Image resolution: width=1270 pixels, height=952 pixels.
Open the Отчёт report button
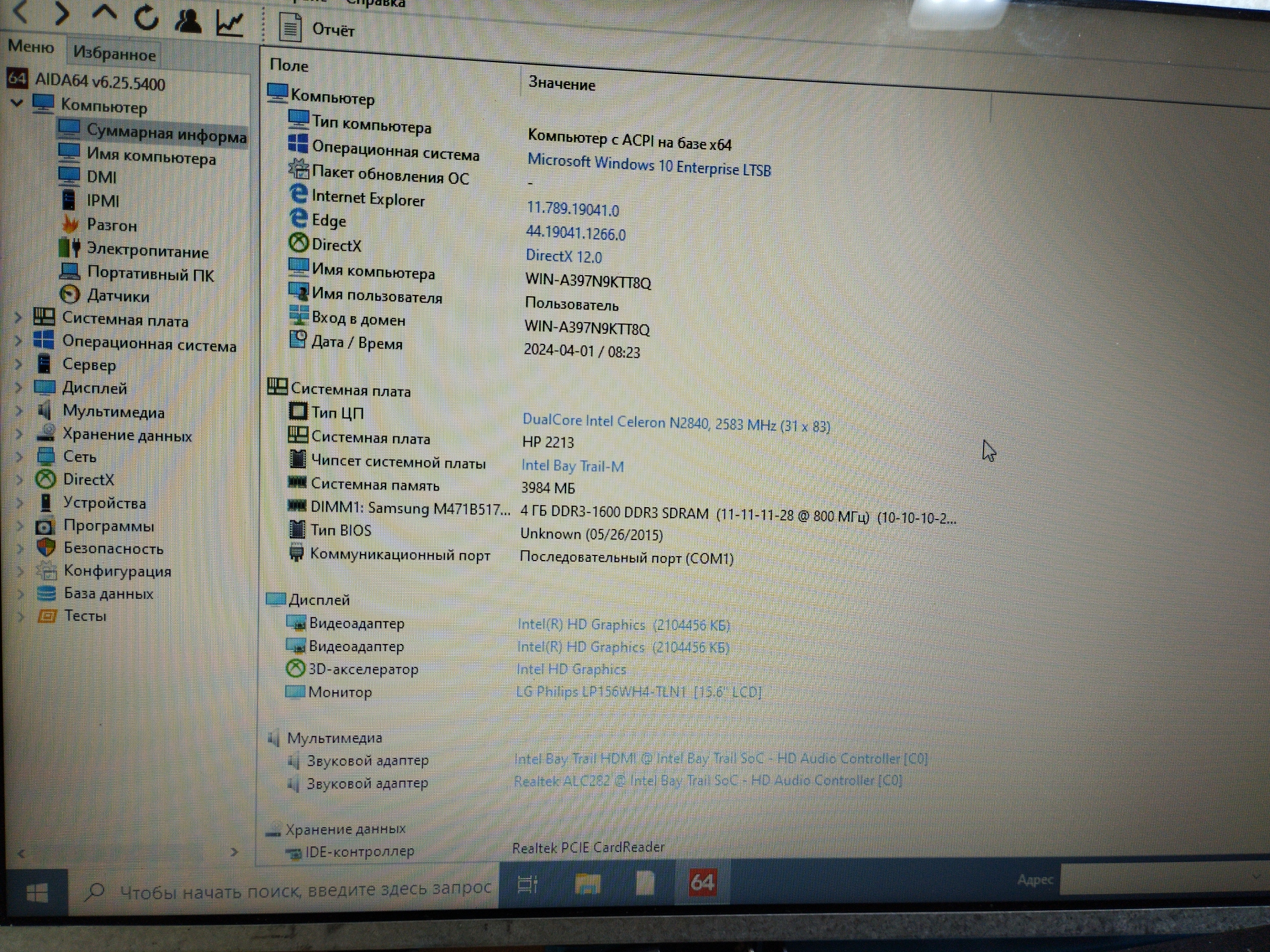tap(317, 29)
